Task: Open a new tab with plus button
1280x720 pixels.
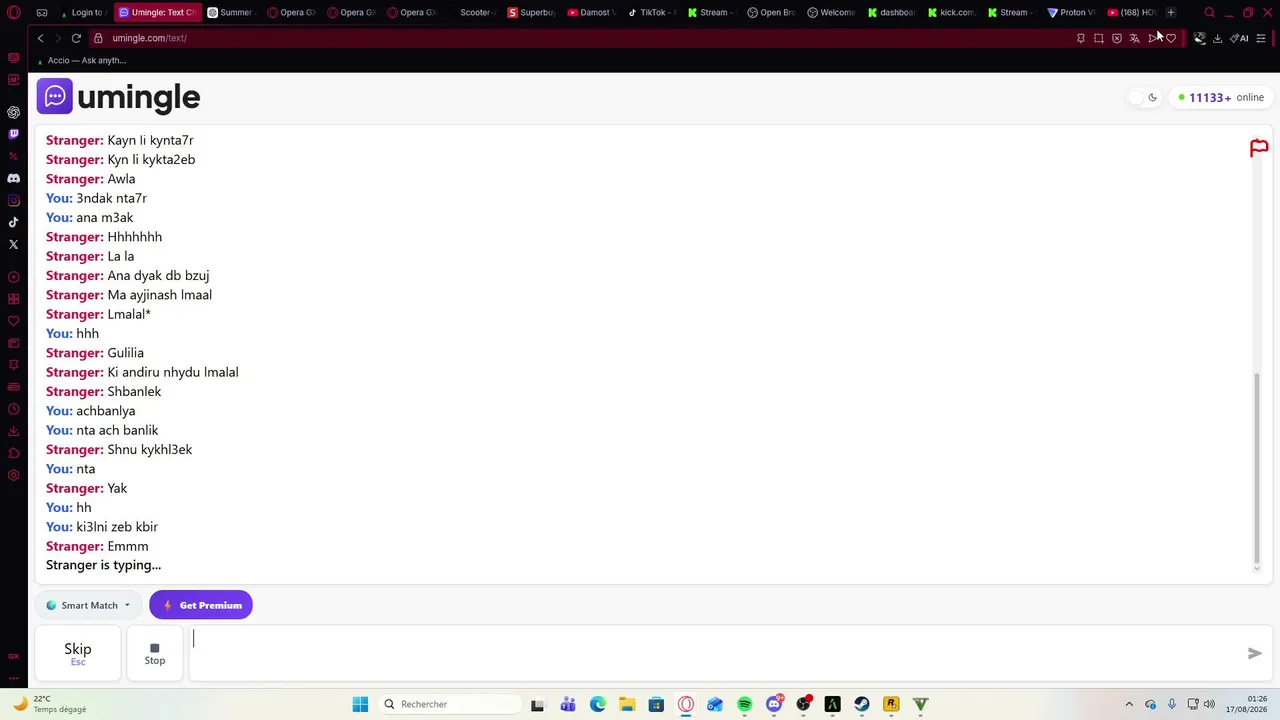Action: click(1171, 13)
